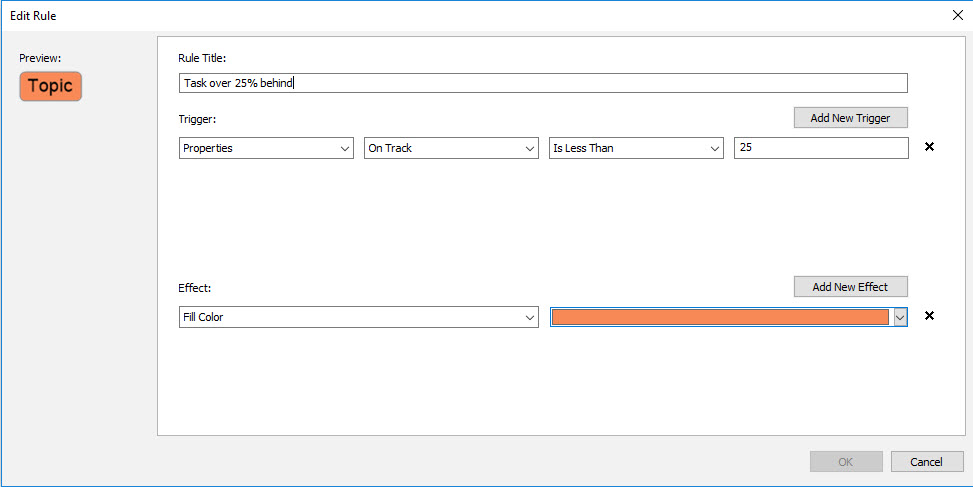Click the orange Topic preview shape
The image size is (973, 487).
[50, 86]
